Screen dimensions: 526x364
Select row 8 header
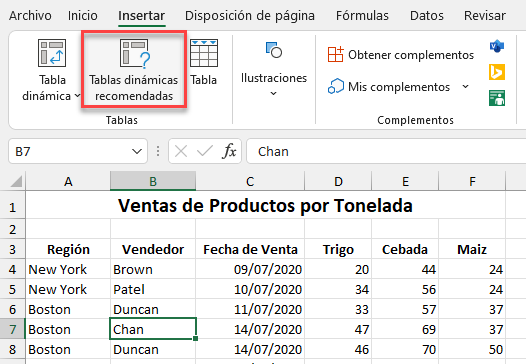tap(12, 349)
